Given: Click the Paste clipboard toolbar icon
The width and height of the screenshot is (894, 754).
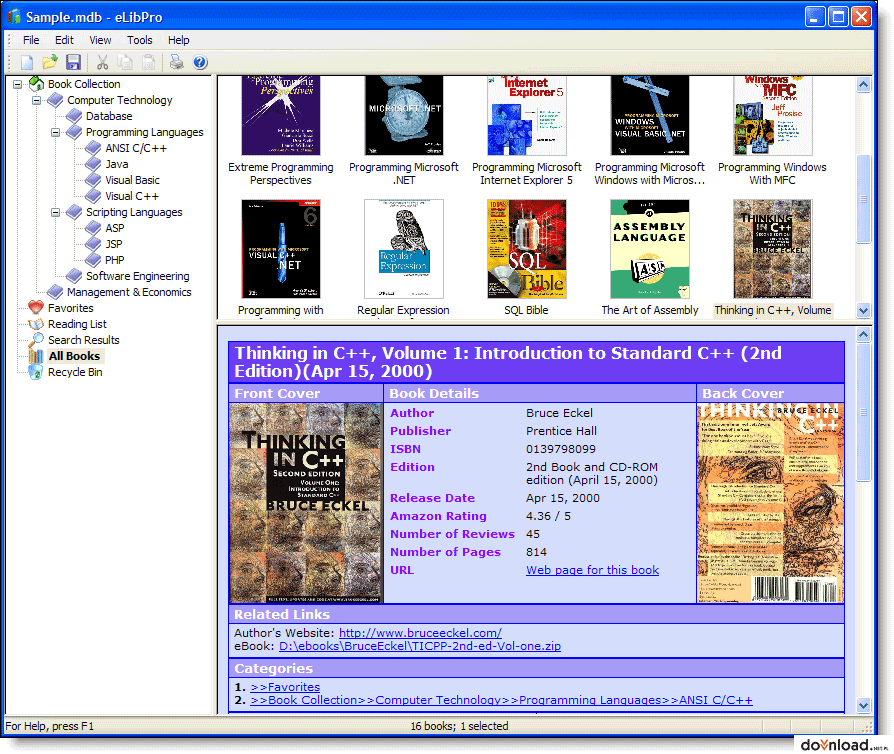Looking at the screenshot, I should 148,62.
